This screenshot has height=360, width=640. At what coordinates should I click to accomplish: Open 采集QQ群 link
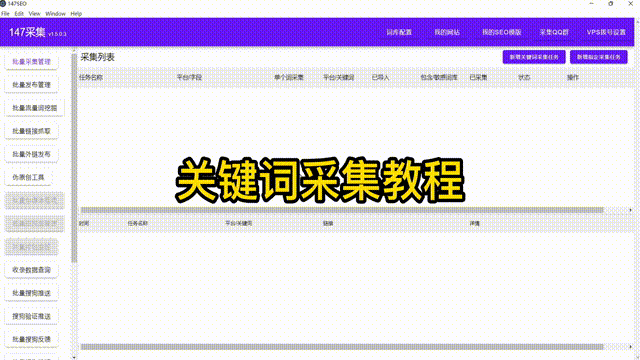coord(554,32)
